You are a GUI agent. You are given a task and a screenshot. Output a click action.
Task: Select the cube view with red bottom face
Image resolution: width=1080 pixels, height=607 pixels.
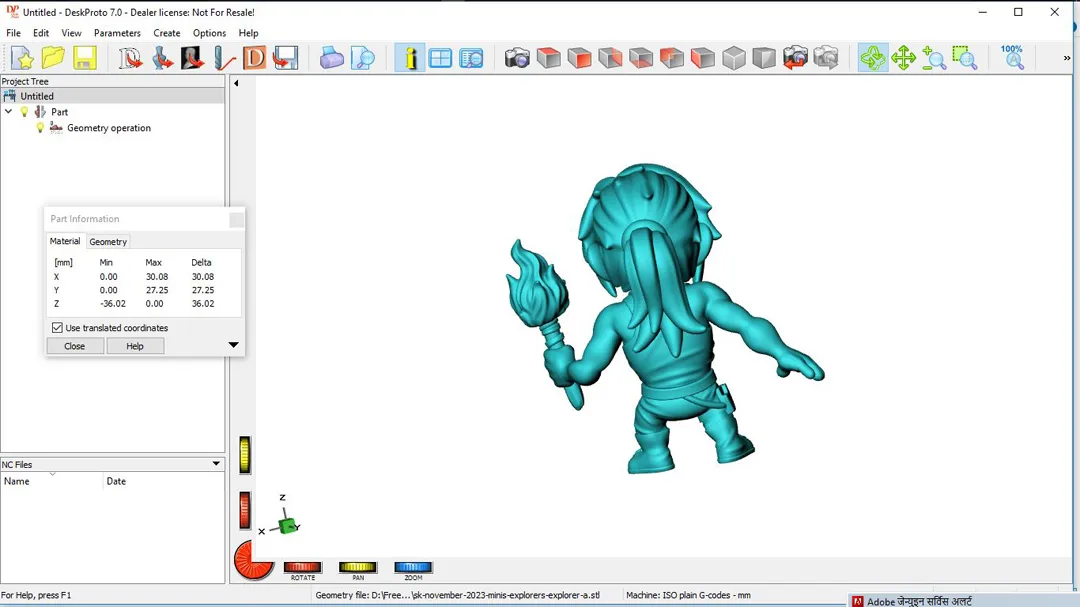[641, 58]
